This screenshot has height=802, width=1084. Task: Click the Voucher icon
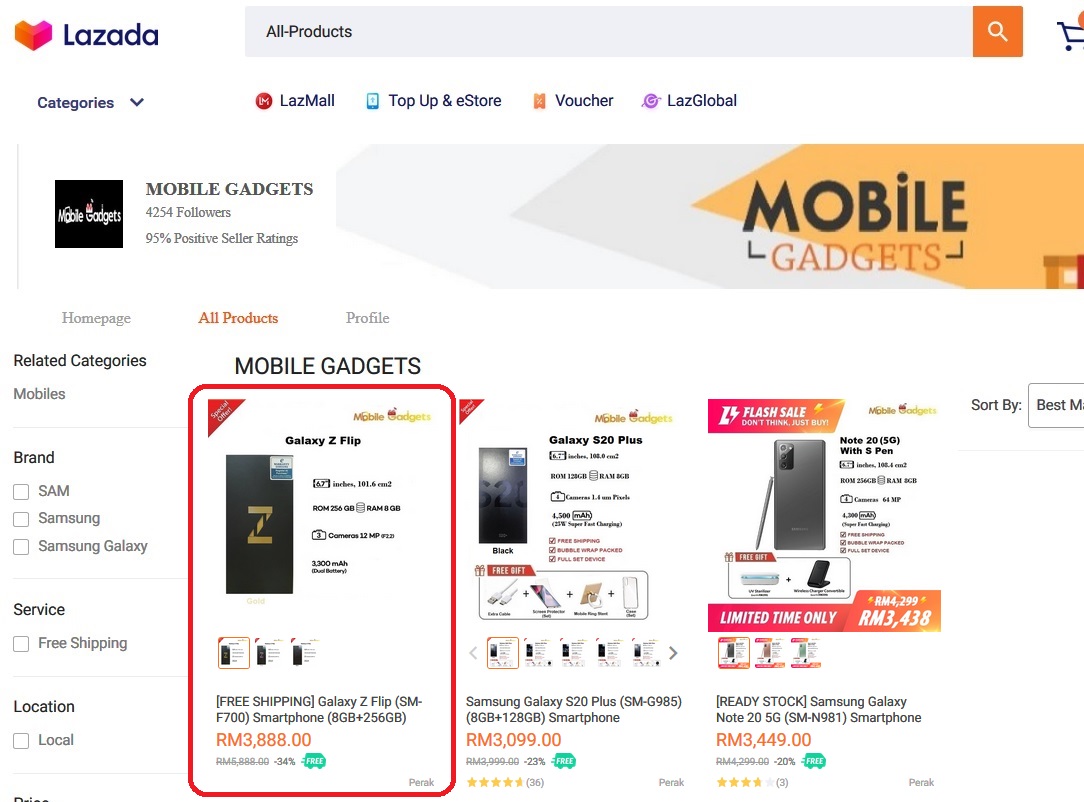point(540,101)
